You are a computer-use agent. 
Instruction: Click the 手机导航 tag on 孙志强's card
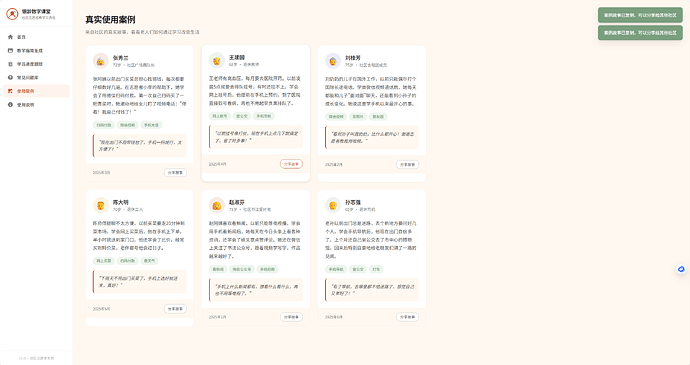point(336,269)
